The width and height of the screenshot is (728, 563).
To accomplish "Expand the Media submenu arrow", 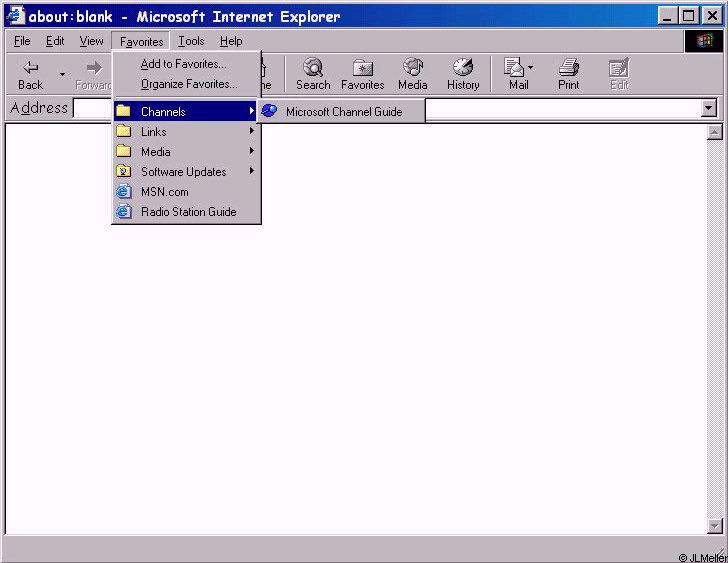I will pos(252,151).
